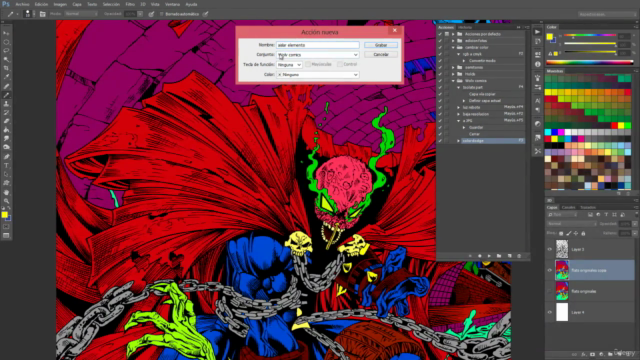Select Layer 3 thumbnail
This screenshot has width=640, height=360.
pyautogui.click(x=562, y=249)
